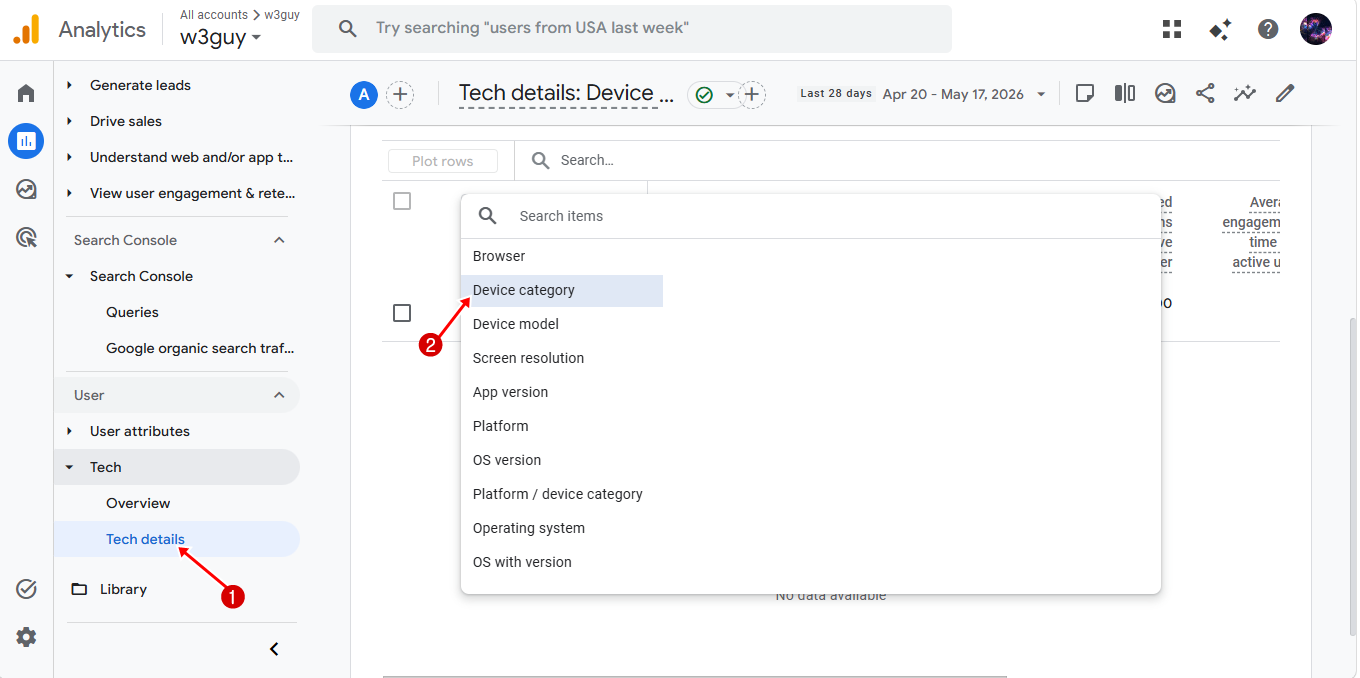The height and width of the screenshot is (678, 1360).
Task: Open the w3guy account selector dropdown
Action: click(x=221, y=37)
